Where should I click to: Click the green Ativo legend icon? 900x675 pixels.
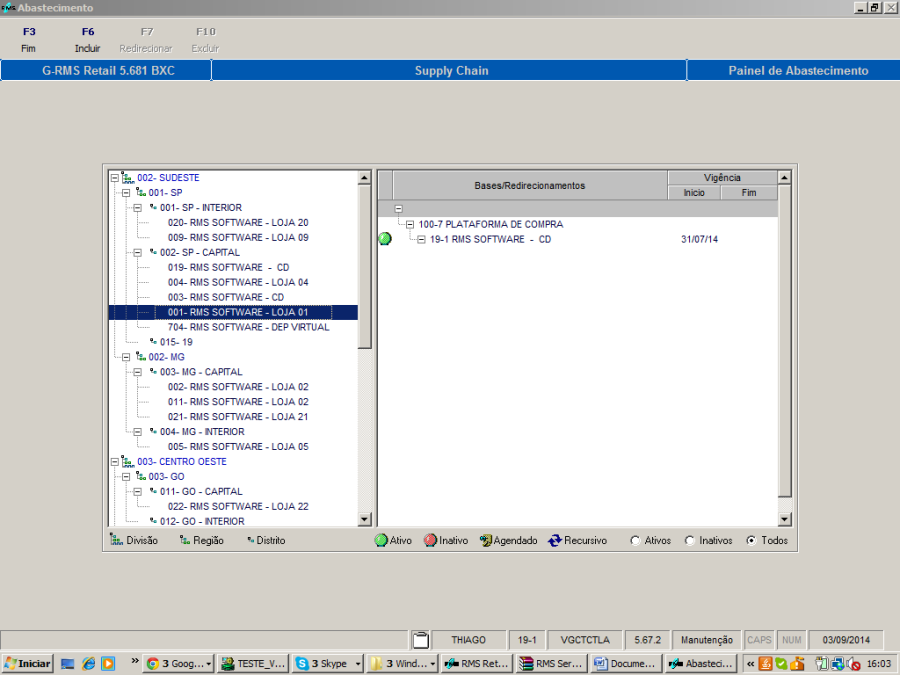(x=381, y=540)
